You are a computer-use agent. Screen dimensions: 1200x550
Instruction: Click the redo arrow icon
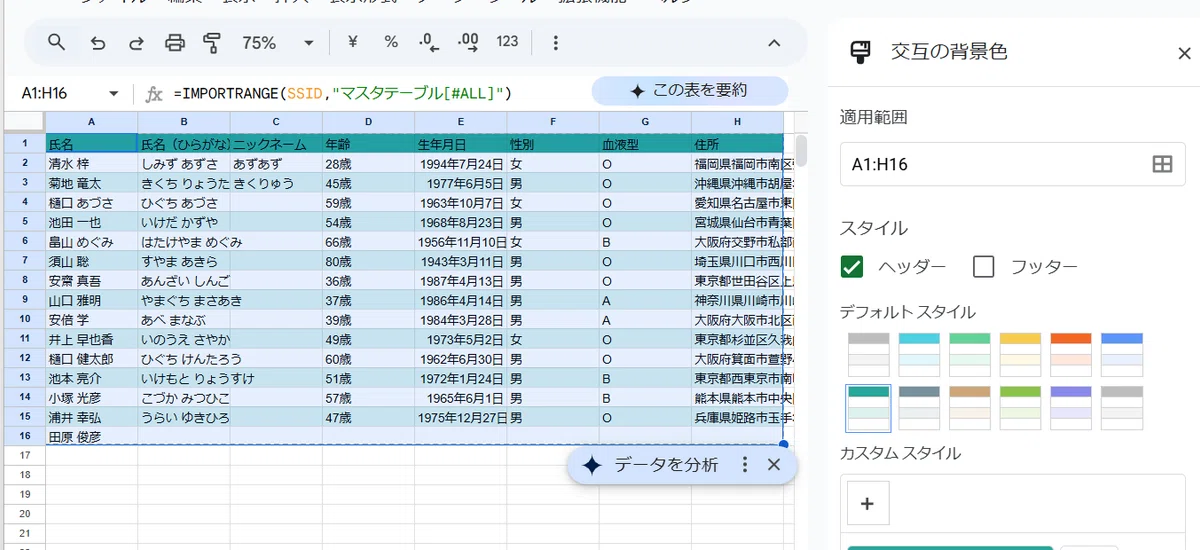click(x=136, y=43)
